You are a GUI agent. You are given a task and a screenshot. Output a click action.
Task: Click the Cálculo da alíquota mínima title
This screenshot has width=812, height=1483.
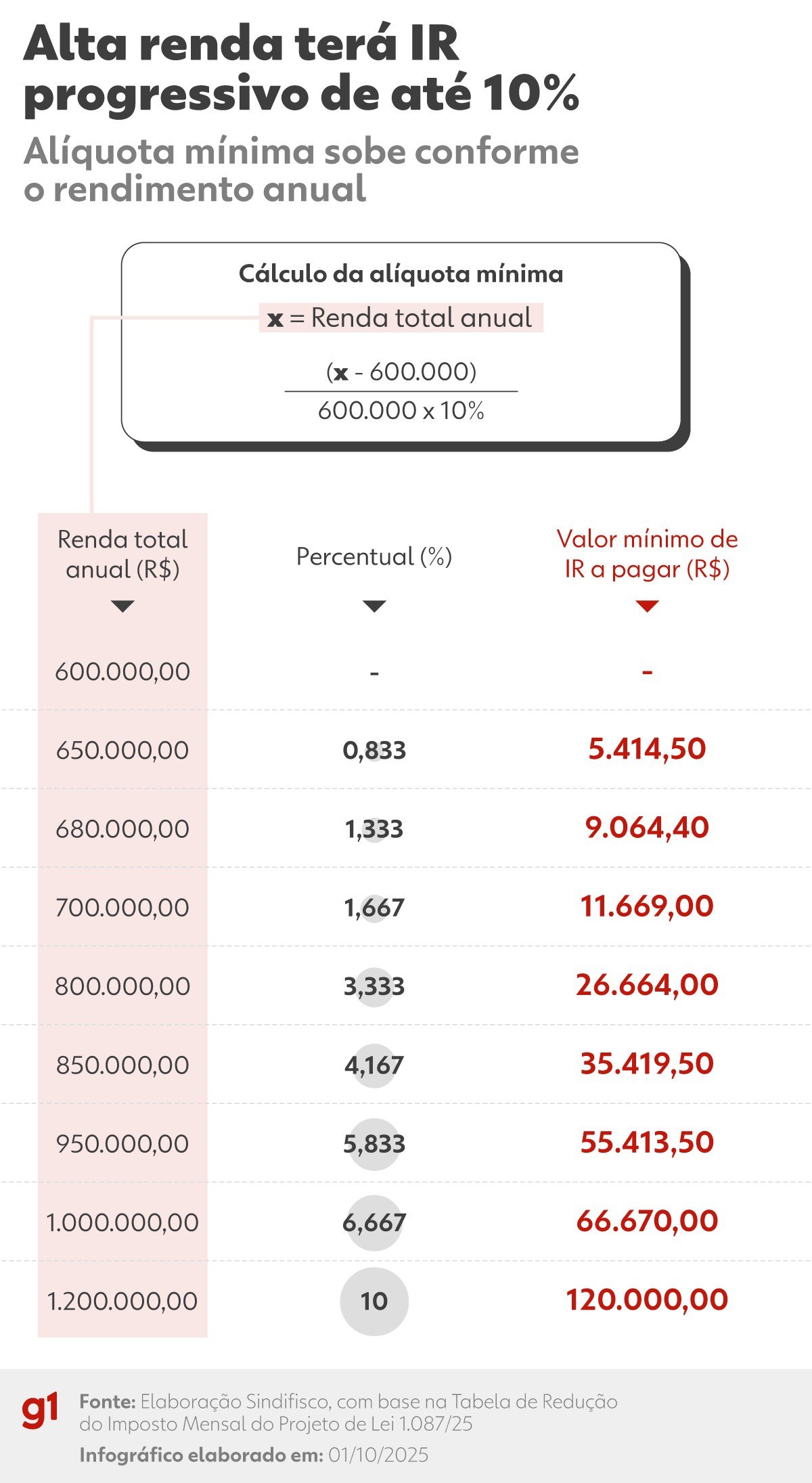pyautogui.click(x=401, y=274)
